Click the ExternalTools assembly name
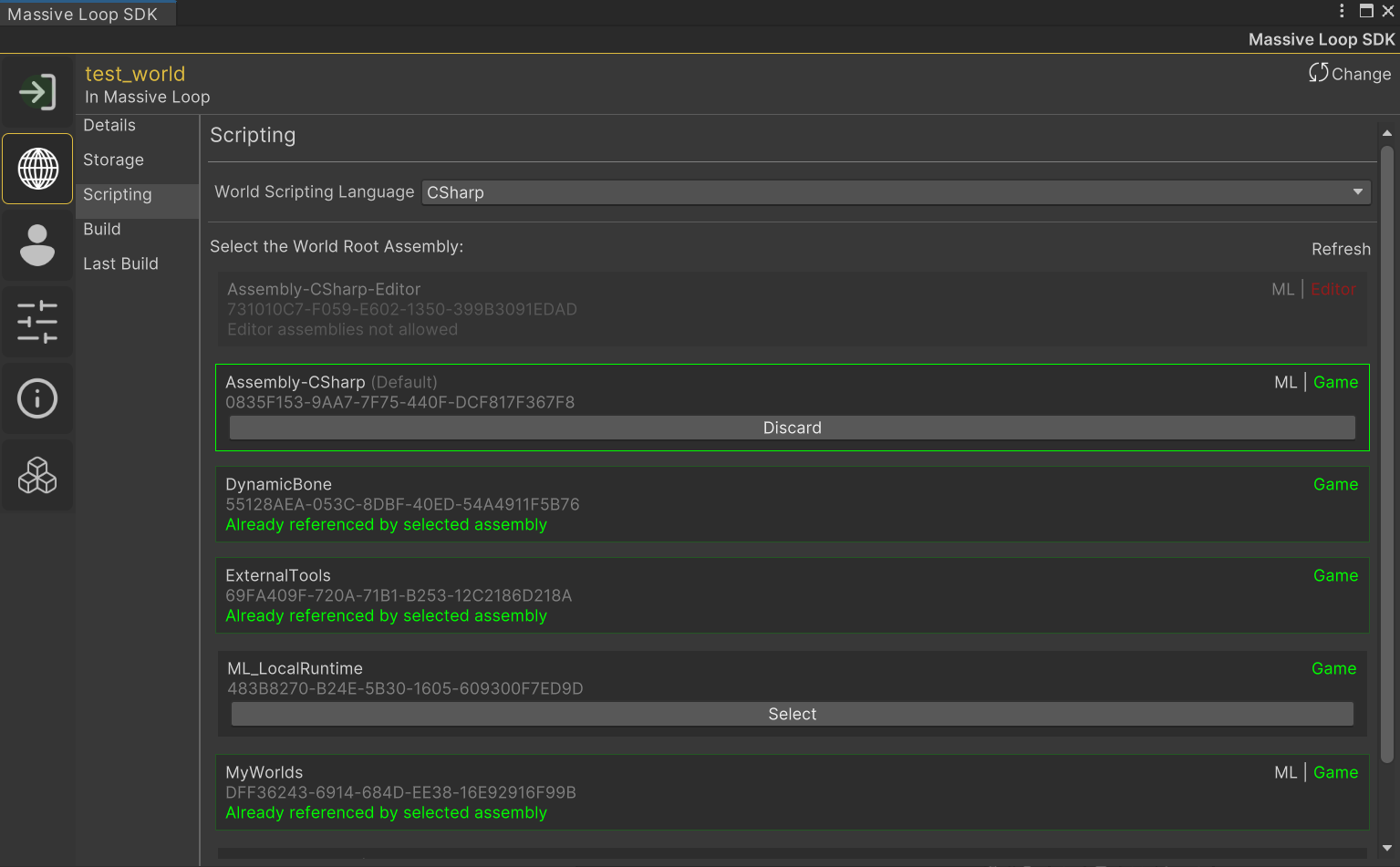Image resolution: width=1400 pixels, height=867 pixels. (x=278, y=575)
